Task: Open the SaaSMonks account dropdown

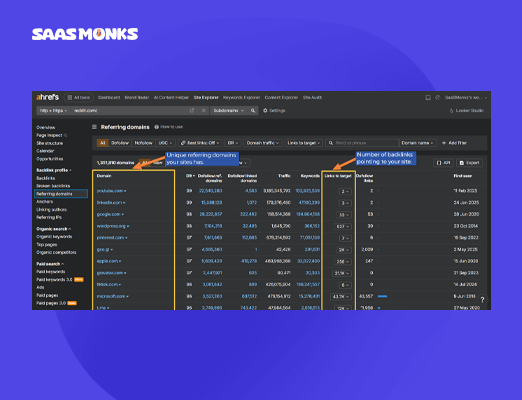Action: [466, 97]
